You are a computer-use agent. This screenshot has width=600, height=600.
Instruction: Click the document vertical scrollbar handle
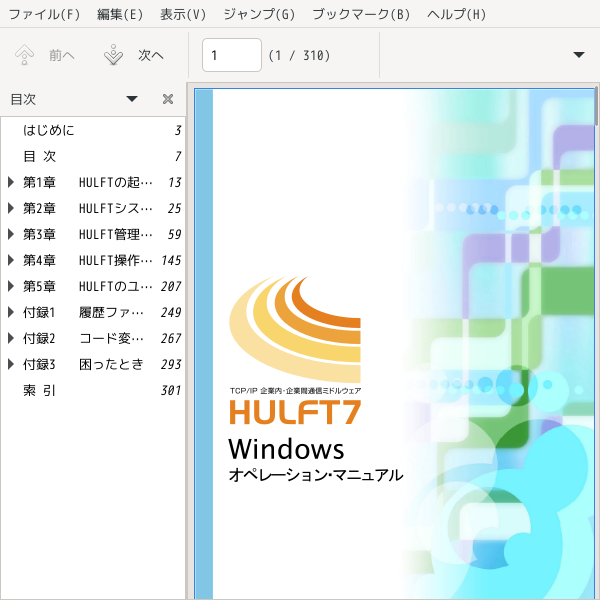(596, 106)
